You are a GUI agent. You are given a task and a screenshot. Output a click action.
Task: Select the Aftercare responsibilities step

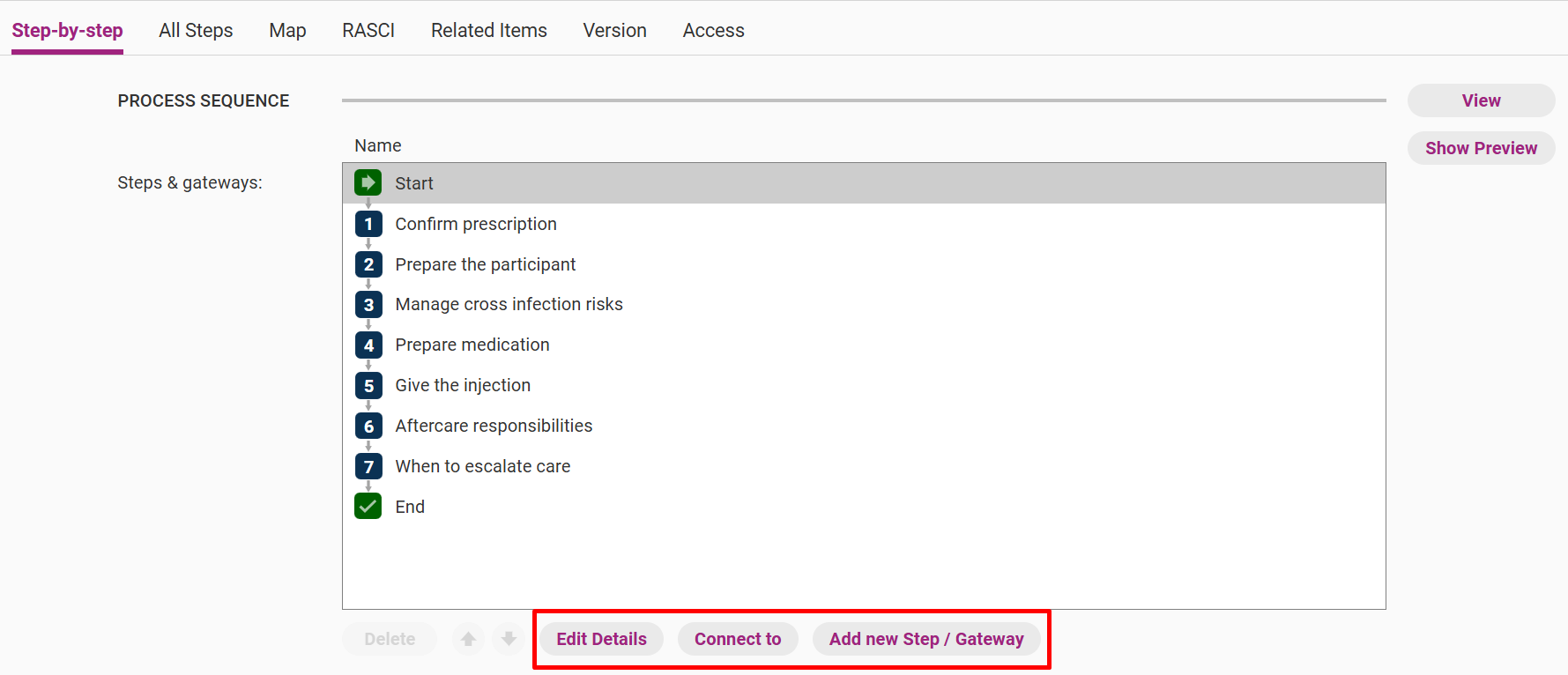(x=864, y=427)
